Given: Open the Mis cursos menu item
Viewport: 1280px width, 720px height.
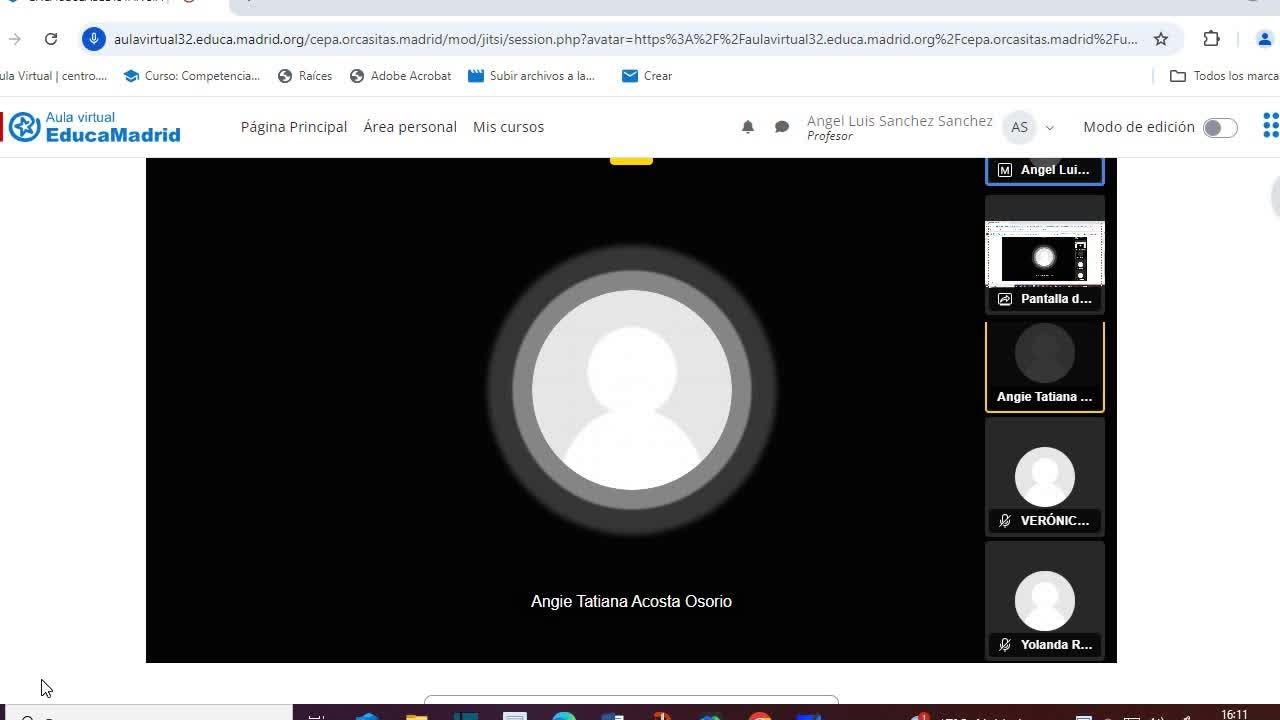Looking at the screenshot, I should tap(508, 127).
